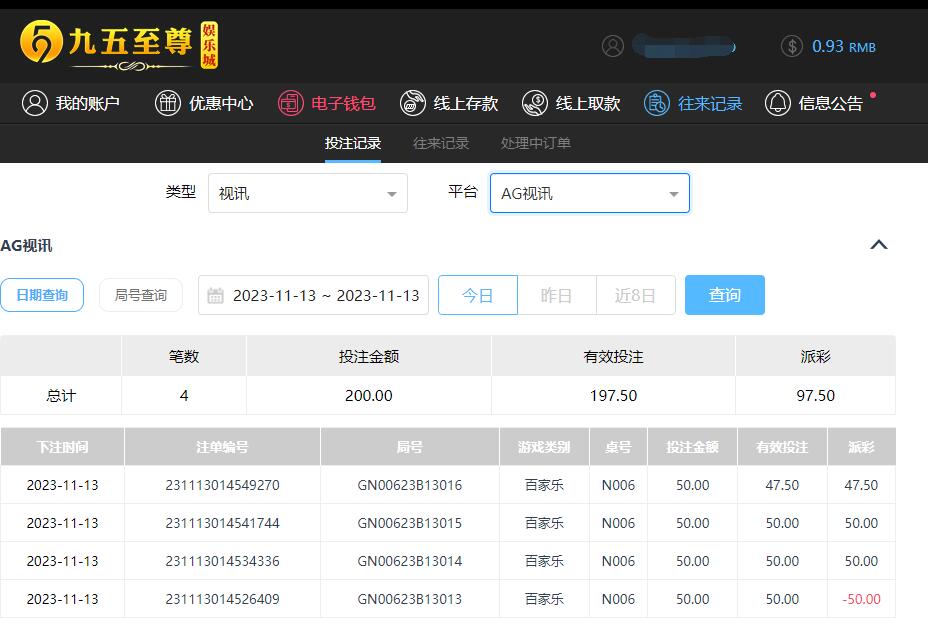Screen dimensions: 928x637
Task: Click bet number 231113014526409
Action: [x=223, y=599]
